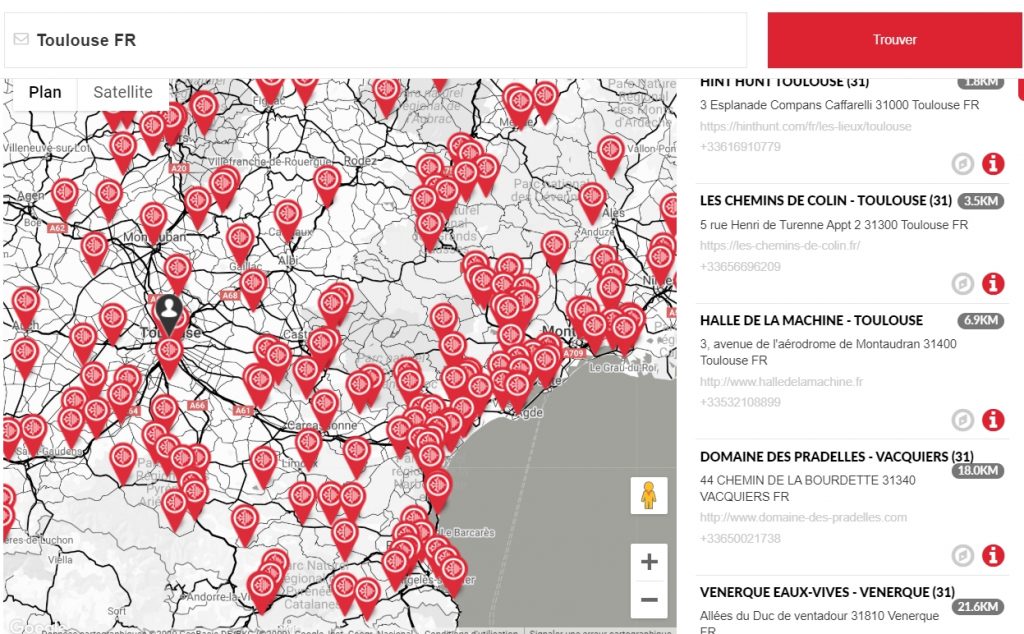The width and height of the screenshot is (1024, 634).
Task: Open info for Les Chemins de Colin
Action: coord(993,283)
